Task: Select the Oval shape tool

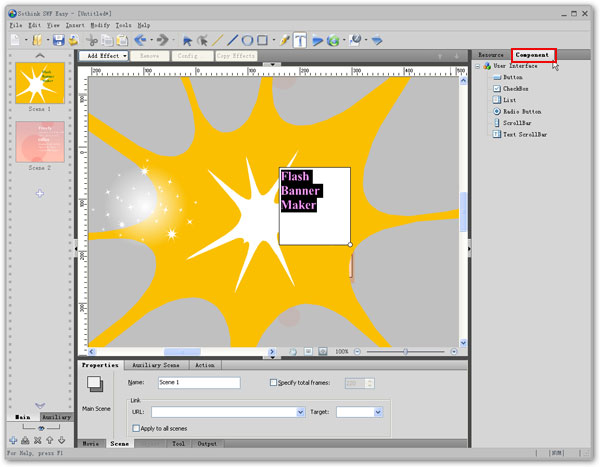Action: click(247, 40)
